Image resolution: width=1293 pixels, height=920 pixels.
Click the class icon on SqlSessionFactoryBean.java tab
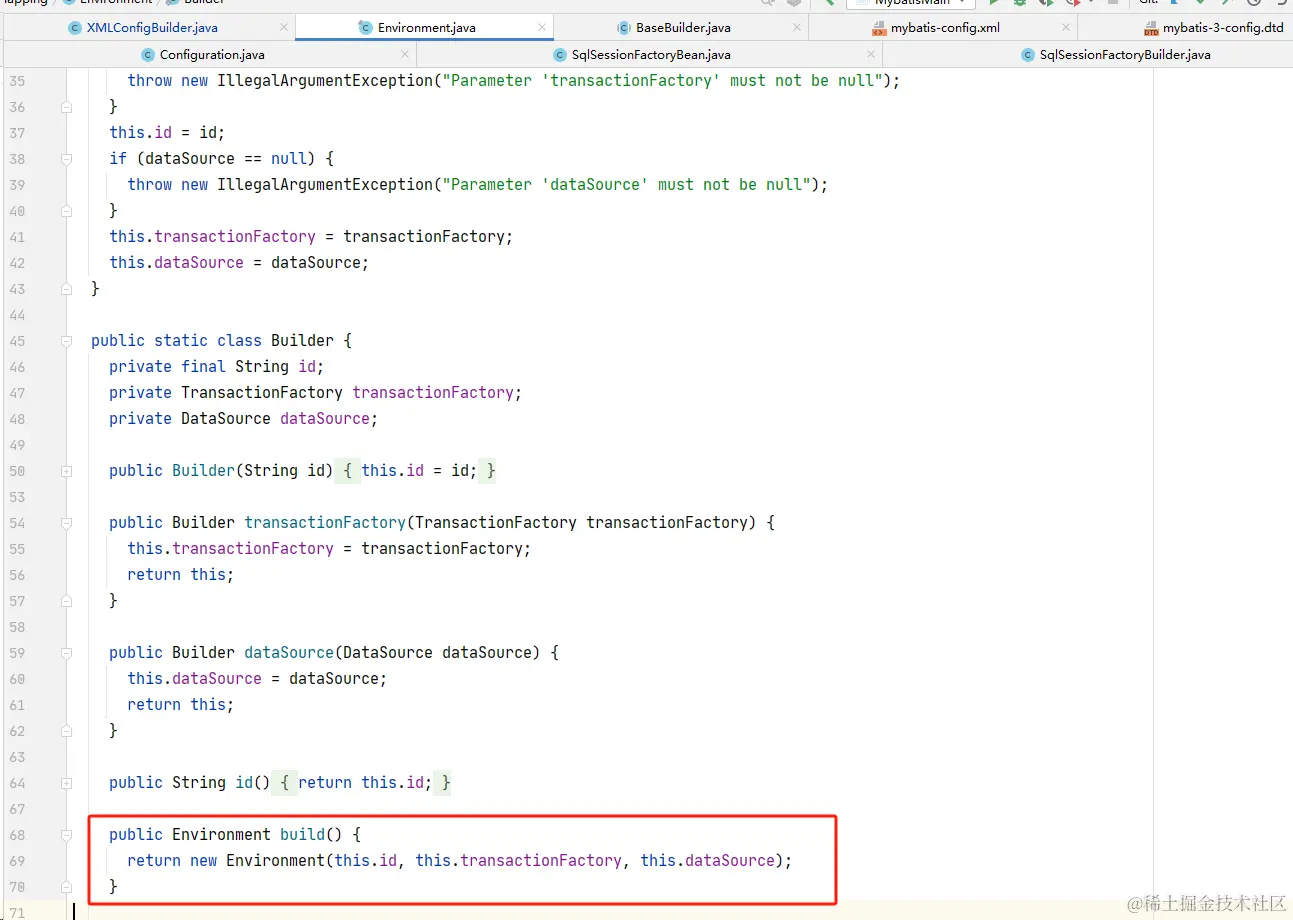pyautogui.click(x=560, y=55)
